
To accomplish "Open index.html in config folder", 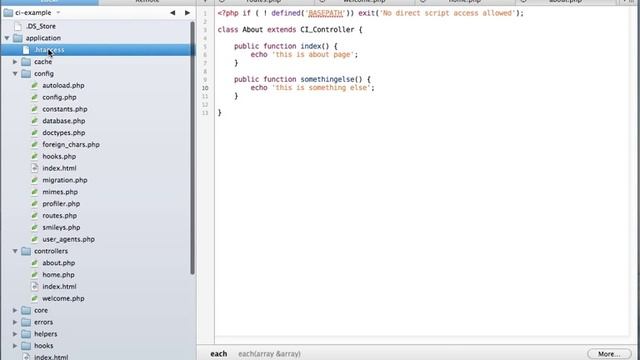I will point(59,168).
